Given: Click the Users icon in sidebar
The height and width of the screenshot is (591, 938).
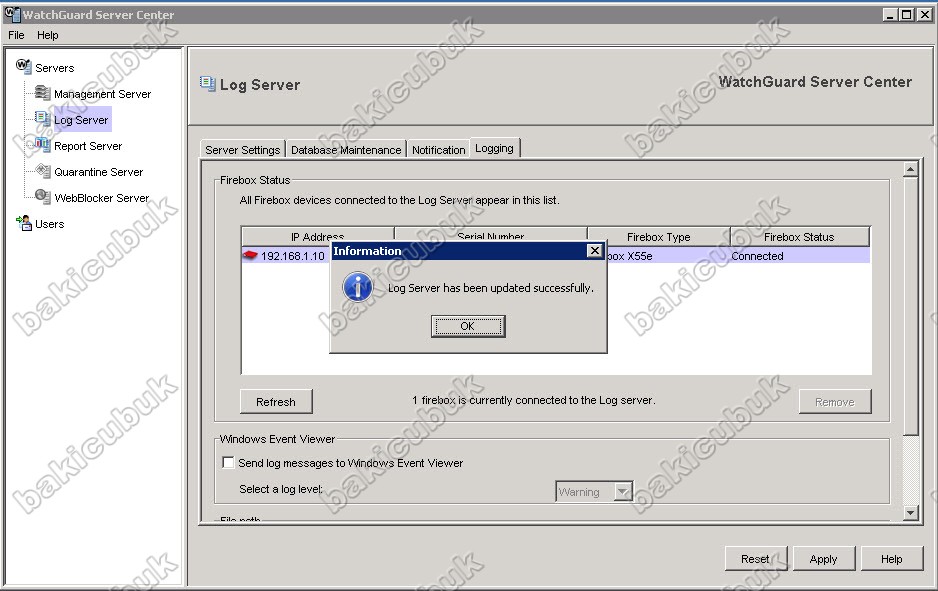Looking at the screenshot, I should click(x=23, y=223).
